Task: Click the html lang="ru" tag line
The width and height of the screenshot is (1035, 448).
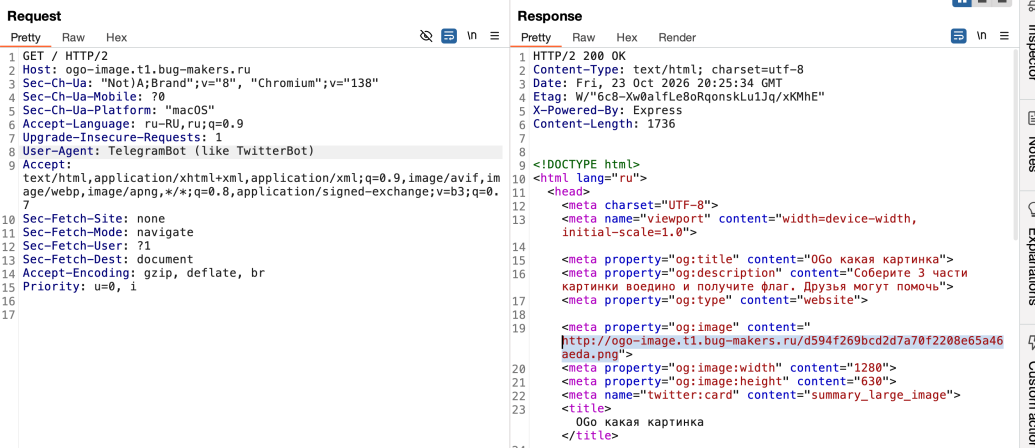Action: click(589, 178)
